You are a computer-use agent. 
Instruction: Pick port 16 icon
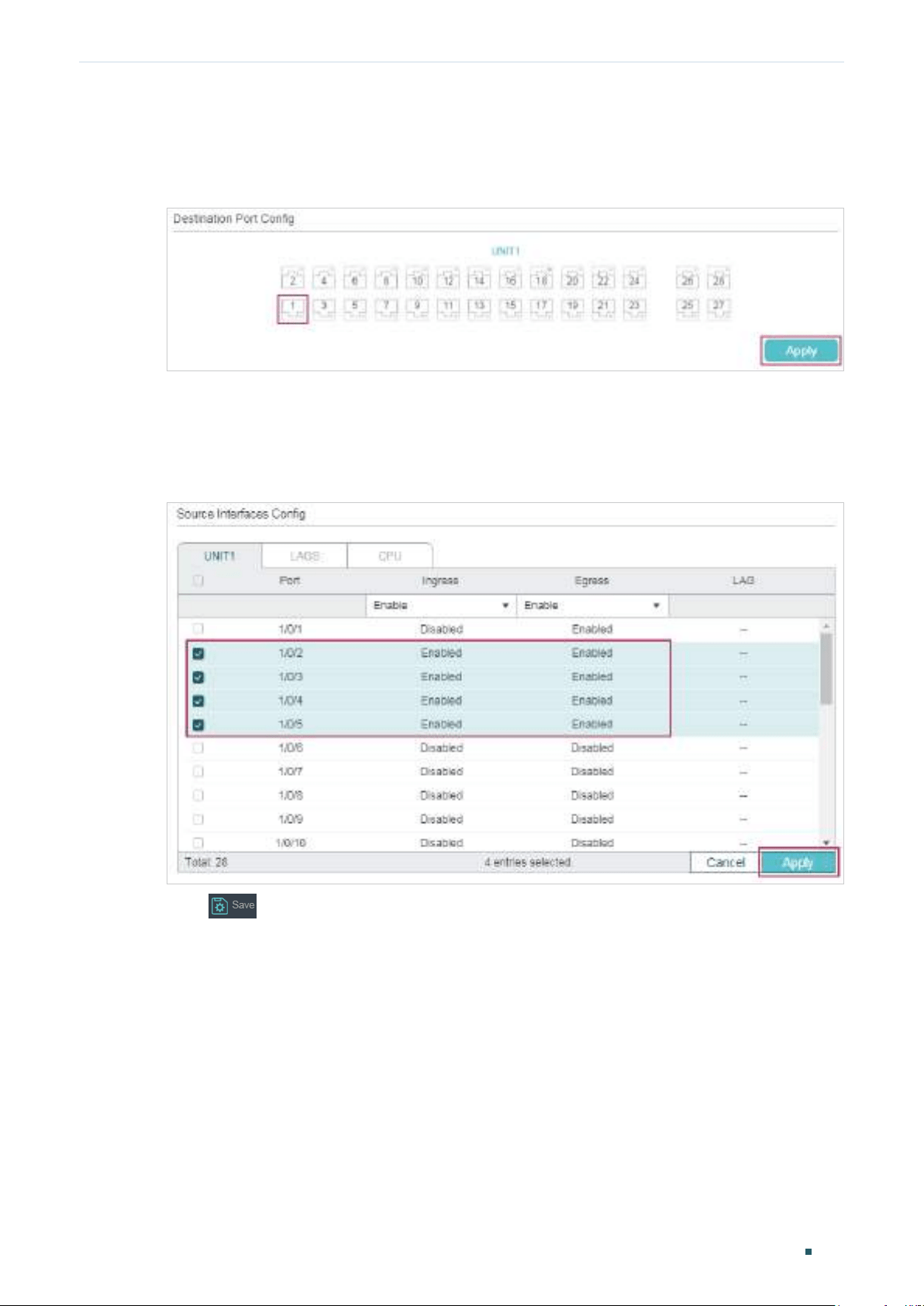510,280
